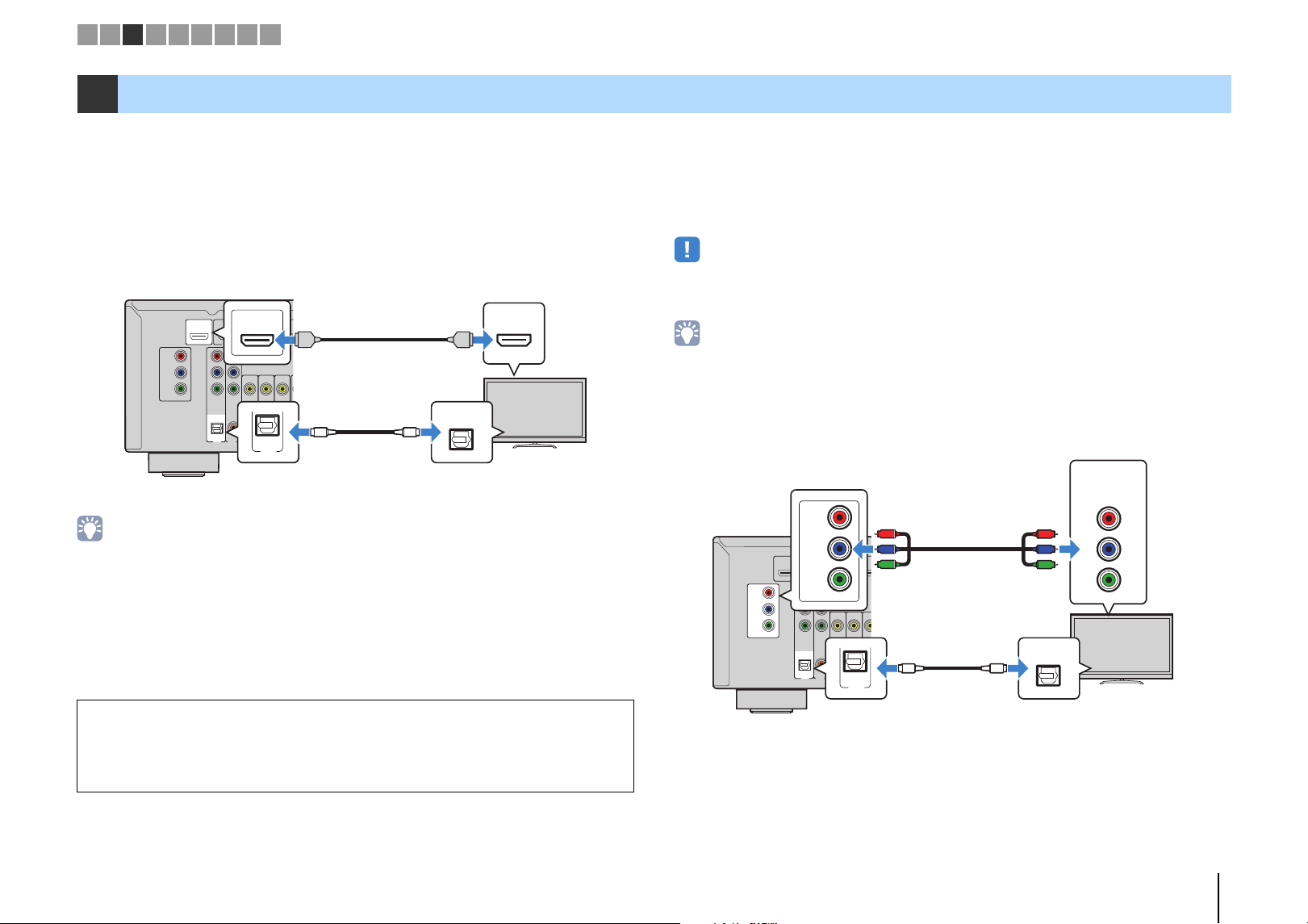
Task: Click the TV screen illustration in the HDMI diagram
Action: [x=534, y=410]
